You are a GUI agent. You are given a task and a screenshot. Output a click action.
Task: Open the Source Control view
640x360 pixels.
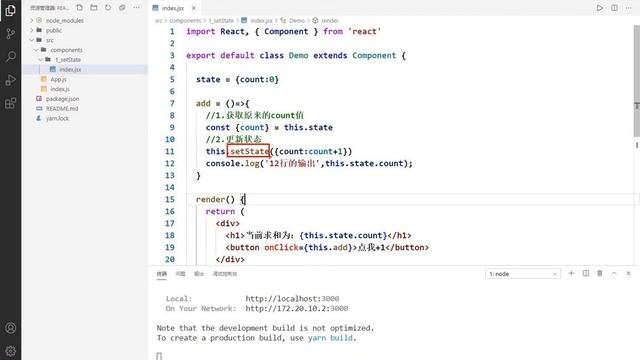[x=11, y=33]
